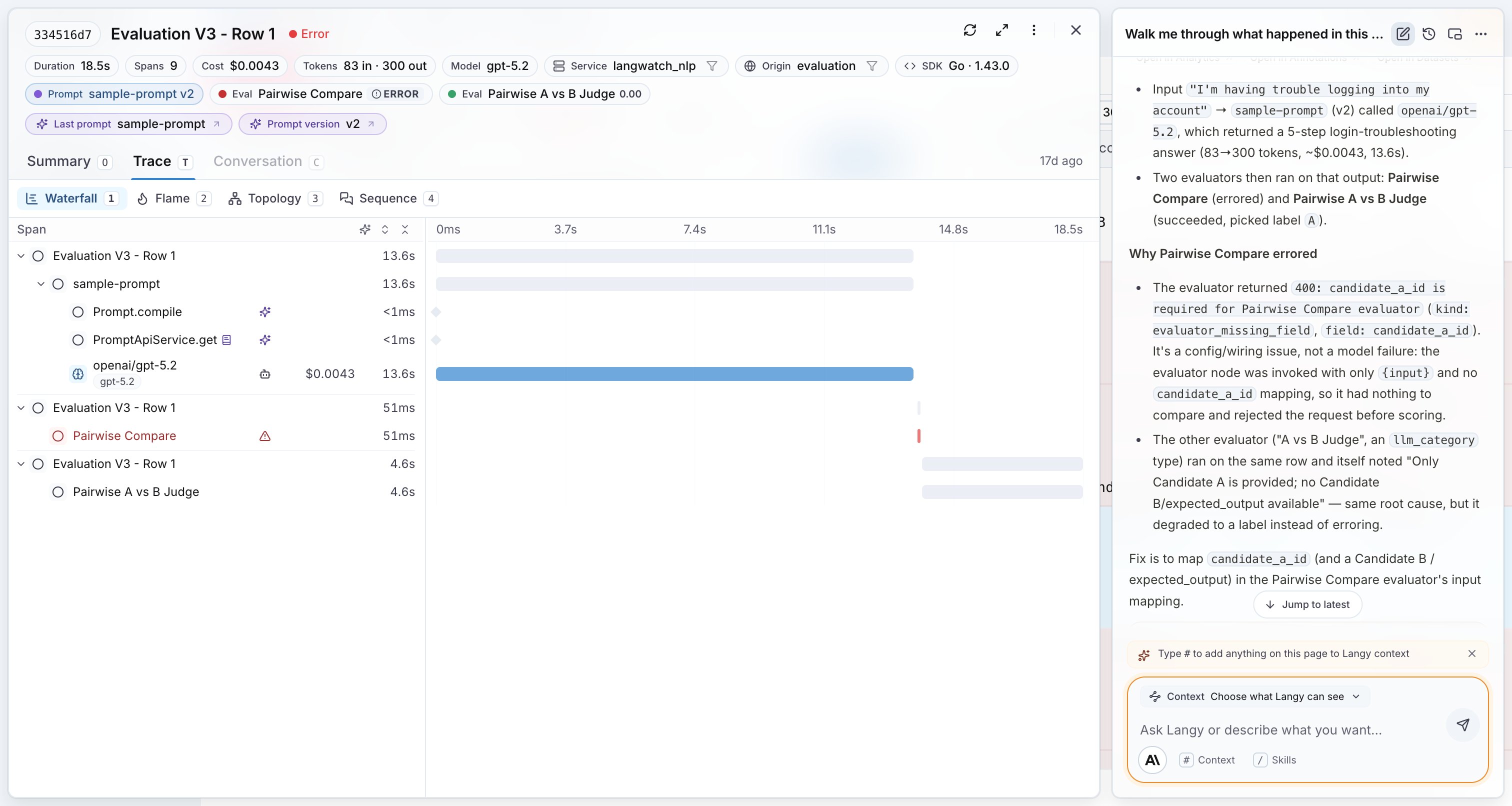
Task: Select the Prompt.compile span
Action: point(216,311)
